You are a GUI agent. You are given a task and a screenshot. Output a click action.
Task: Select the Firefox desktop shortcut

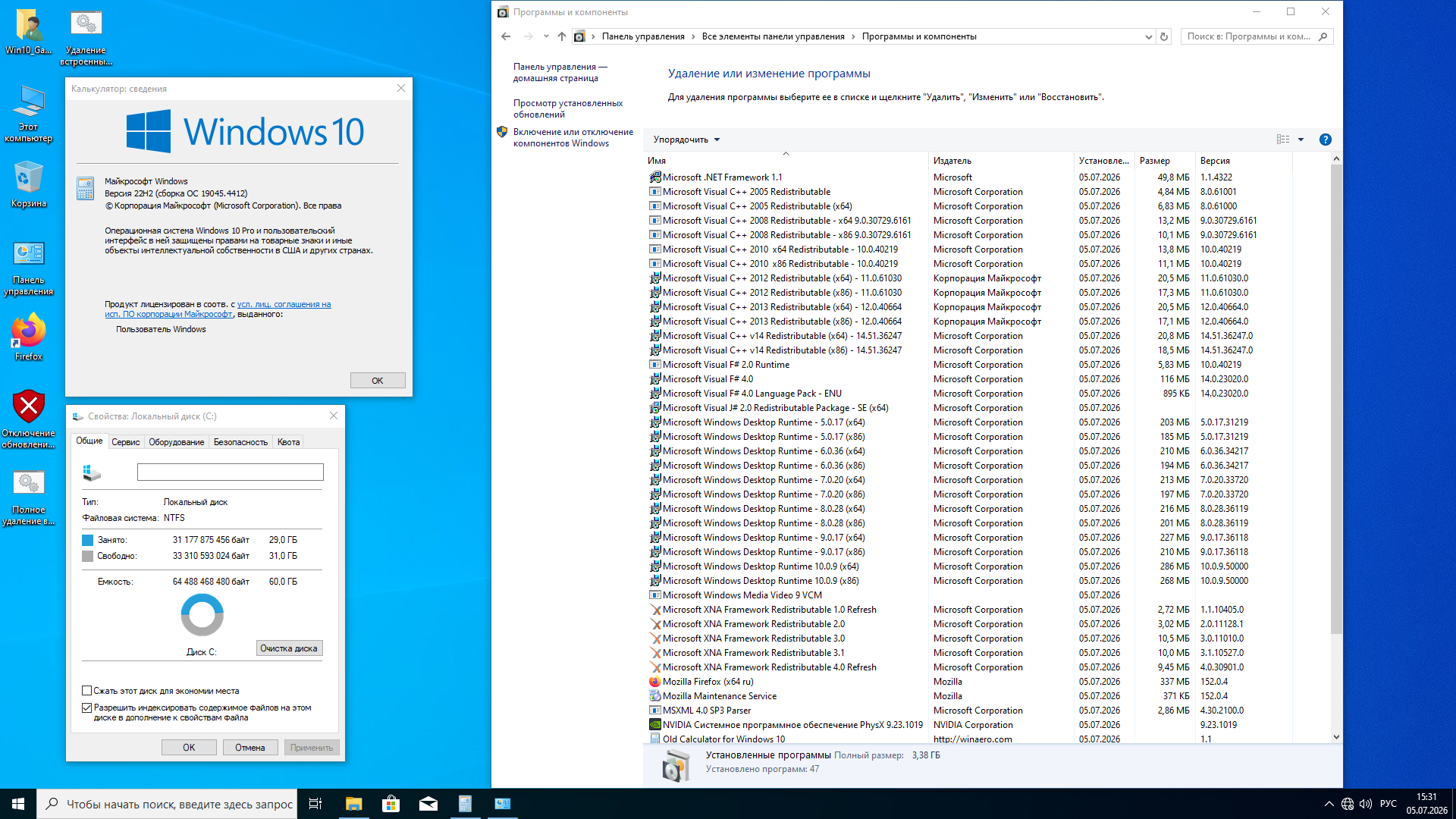pyautogui.click(x=29, y=337)
